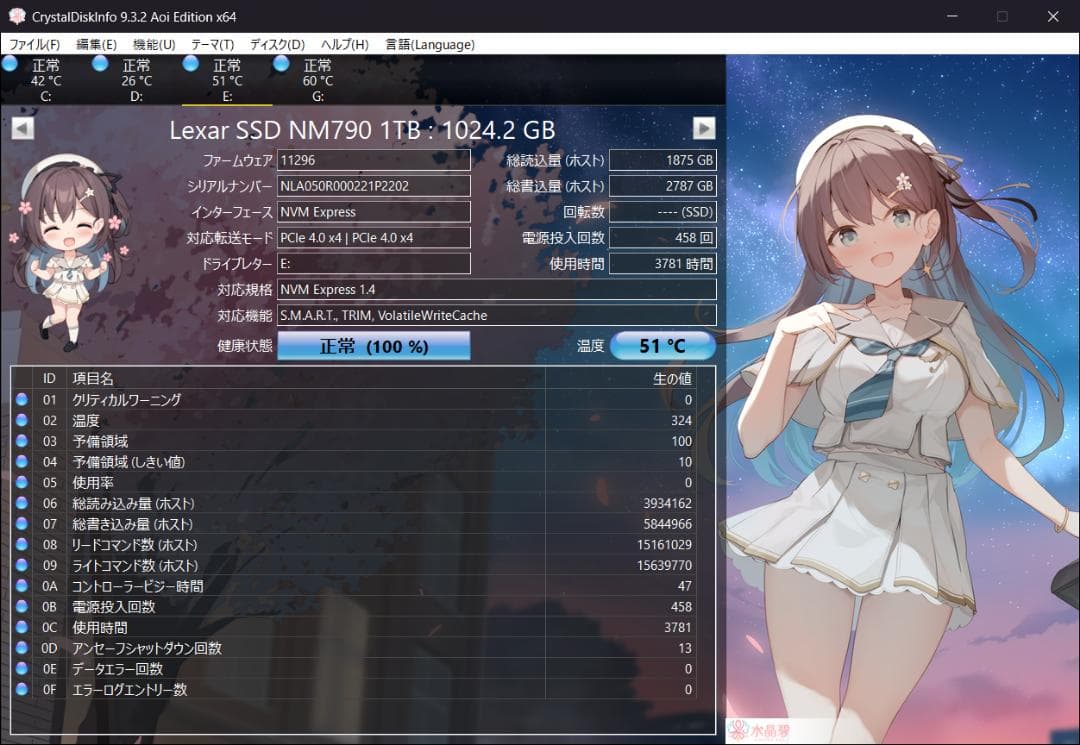
Task: Click the blue indicator beside 電源投入回数
Action: coord(24,606)
